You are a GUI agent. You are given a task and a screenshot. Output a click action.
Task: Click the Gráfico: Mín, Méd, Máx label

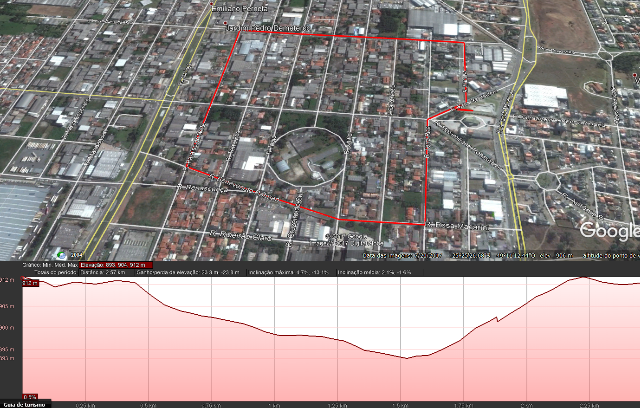click(49, 265)
